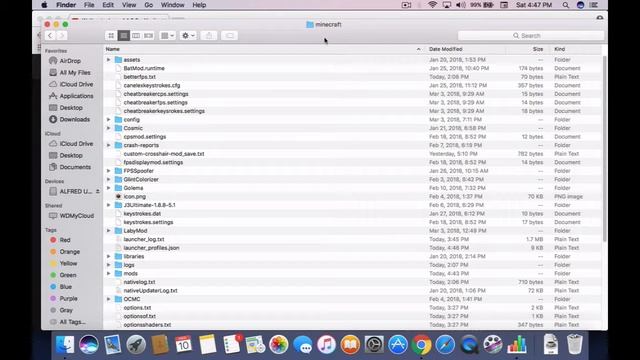Expand the LabyMod folder
The height and width of the screenshot is (360, 640).
coord(109,231)
